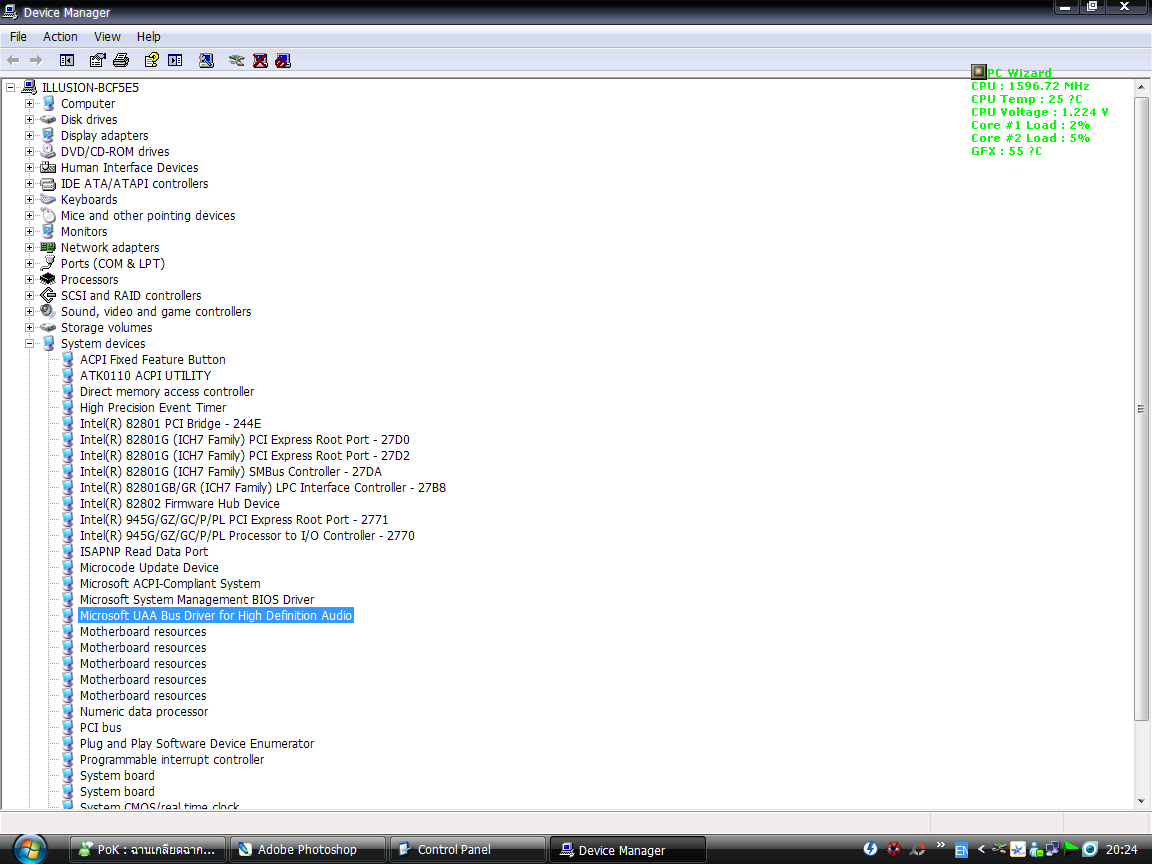1152x864 pixels.
Task: Select the Storage volumes category
Action: (107, 328)
